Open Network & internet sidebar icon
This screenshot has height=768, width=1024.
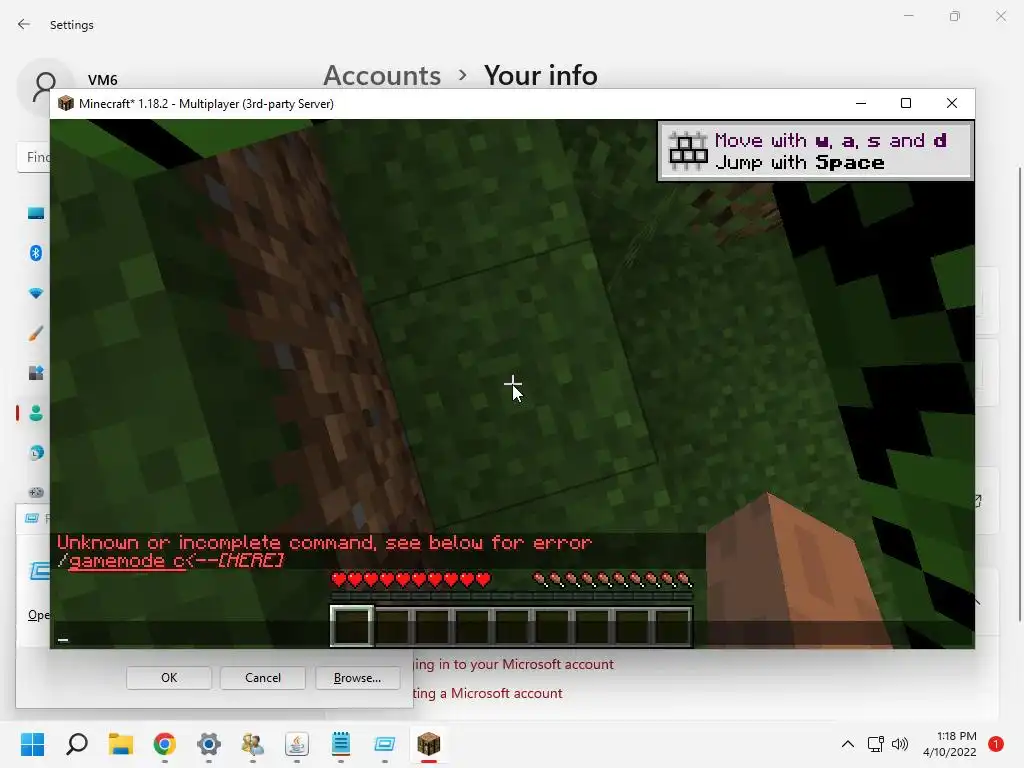click(x=36, y=293)
